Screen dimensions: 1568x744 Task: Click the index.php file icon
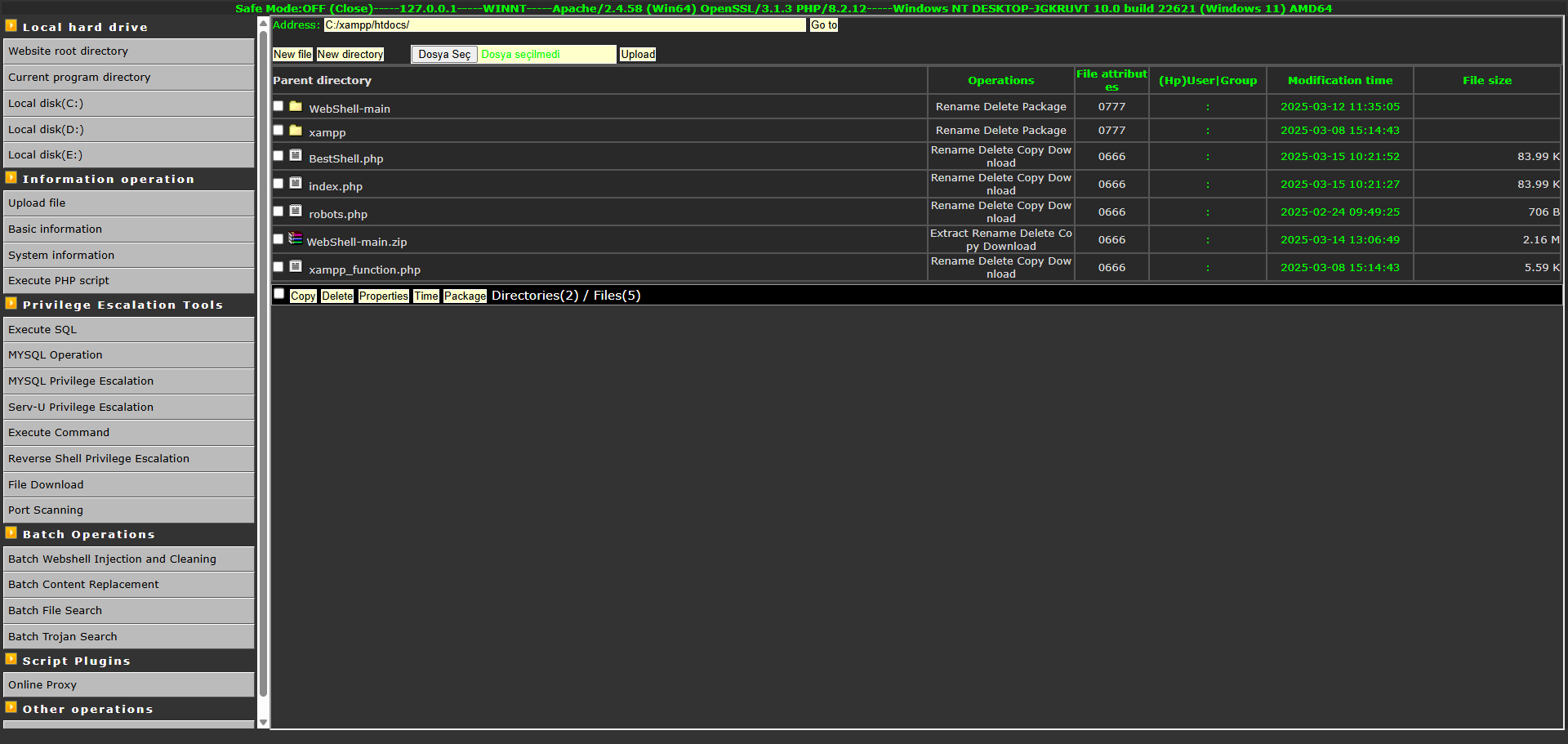pos(296,183)
